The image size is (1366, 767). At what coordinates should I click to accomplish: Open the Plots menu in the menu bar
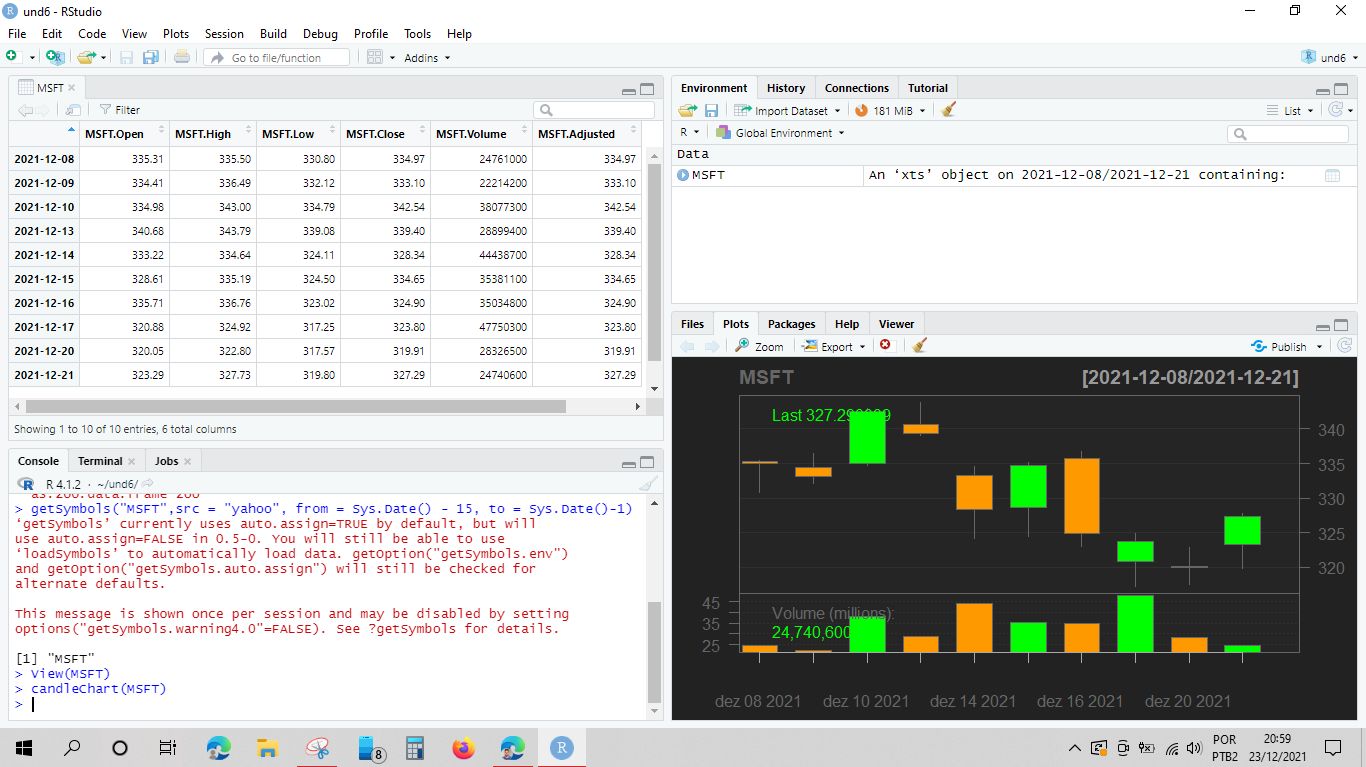pyautogui.click(x=176, y=33)
